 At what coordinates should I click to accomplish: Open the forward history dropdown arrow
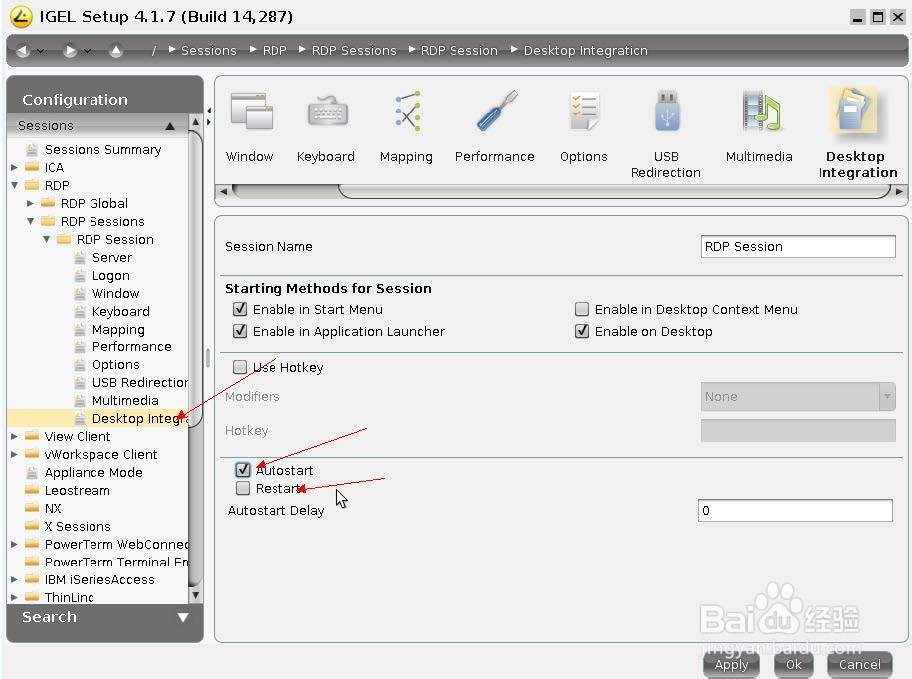point(87,51)
